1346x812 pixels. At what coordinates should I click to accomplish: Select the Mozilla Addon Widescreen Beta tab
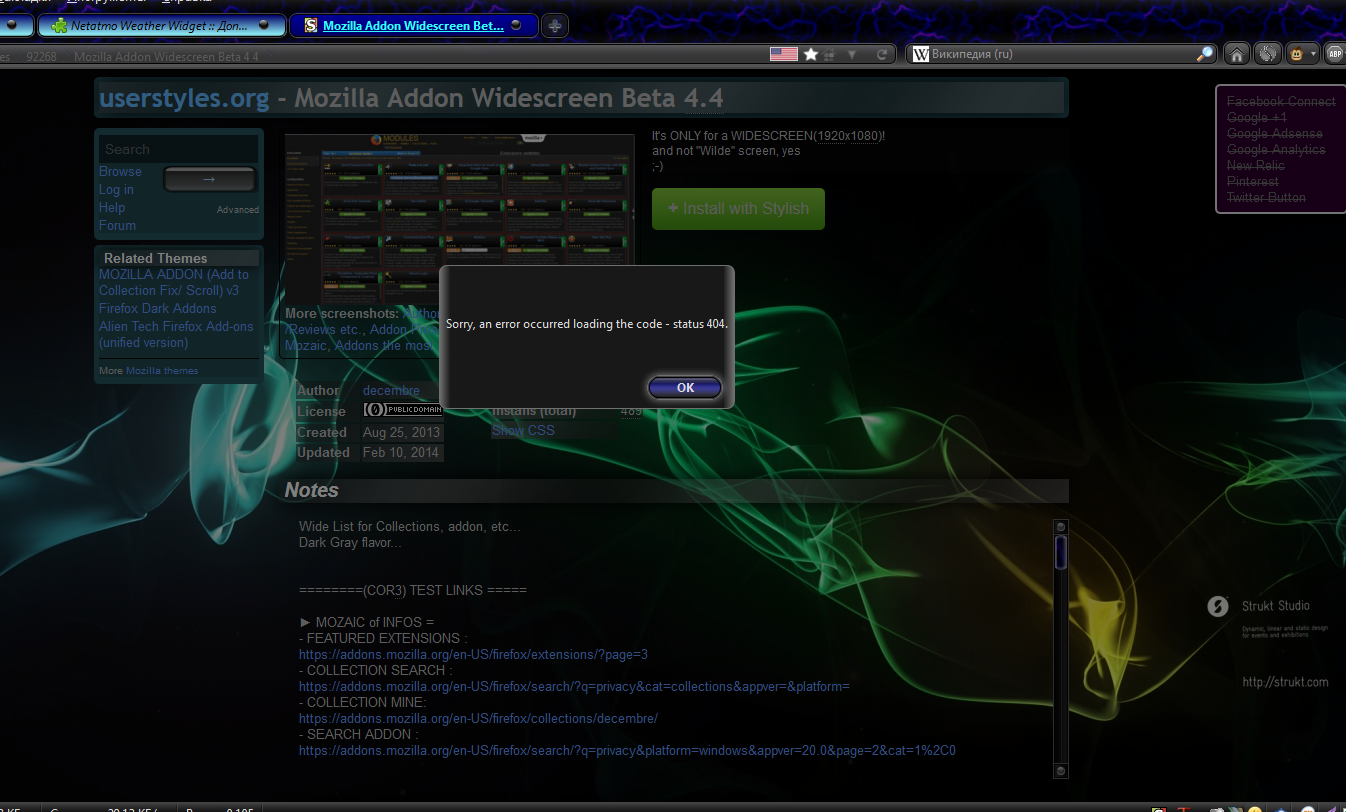point(414,26)
